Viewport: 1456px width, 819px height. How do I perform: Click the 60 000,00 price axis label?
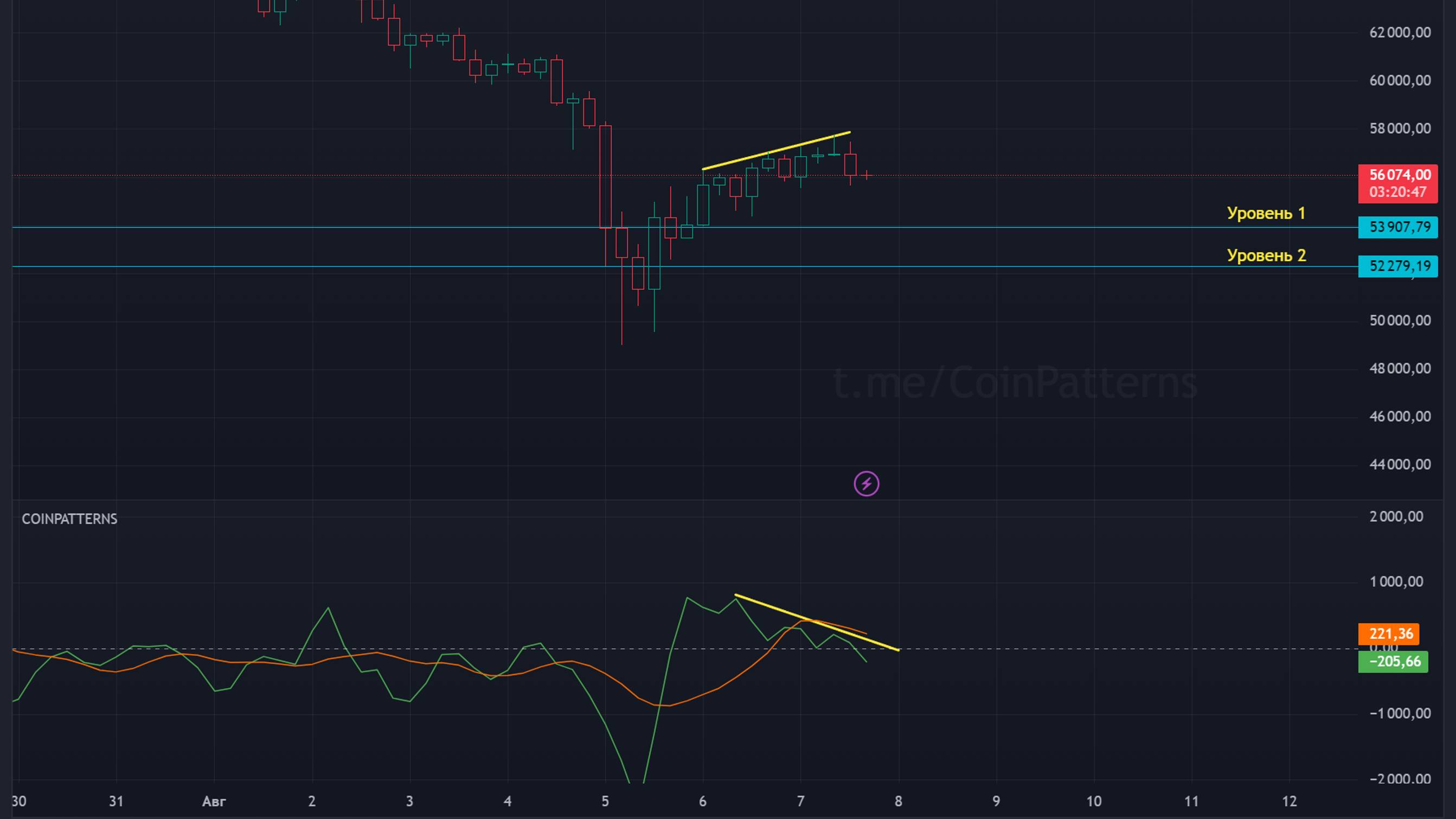click(x=1400, y=80)
